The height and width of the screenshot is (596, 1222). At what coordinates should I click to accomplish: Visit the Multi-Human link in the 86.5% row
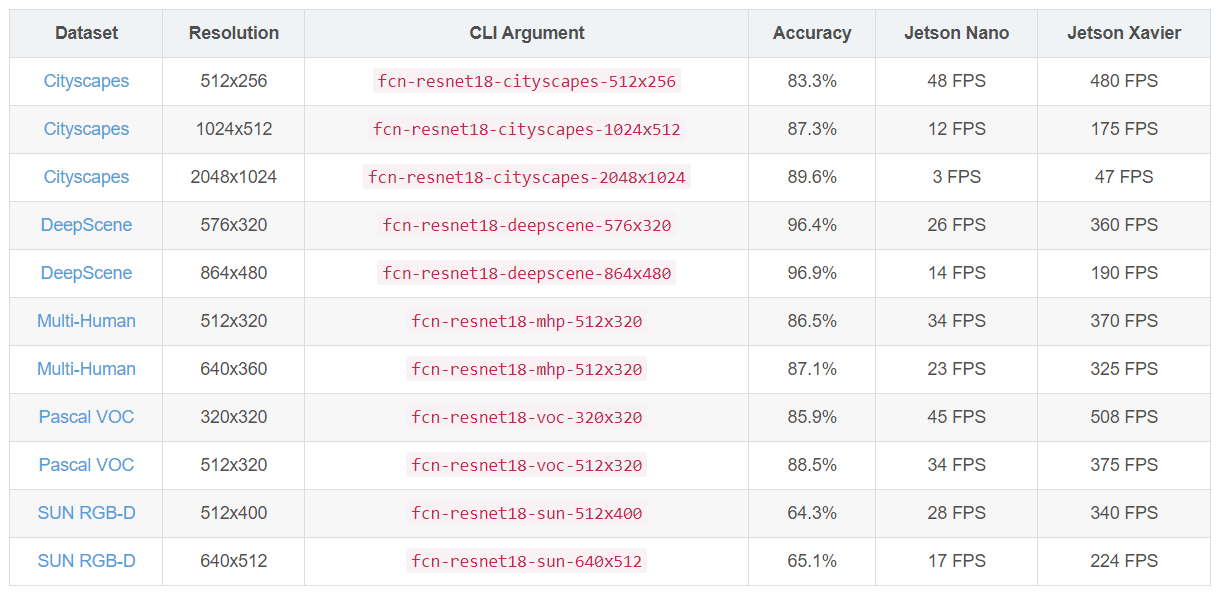[86, 321]
